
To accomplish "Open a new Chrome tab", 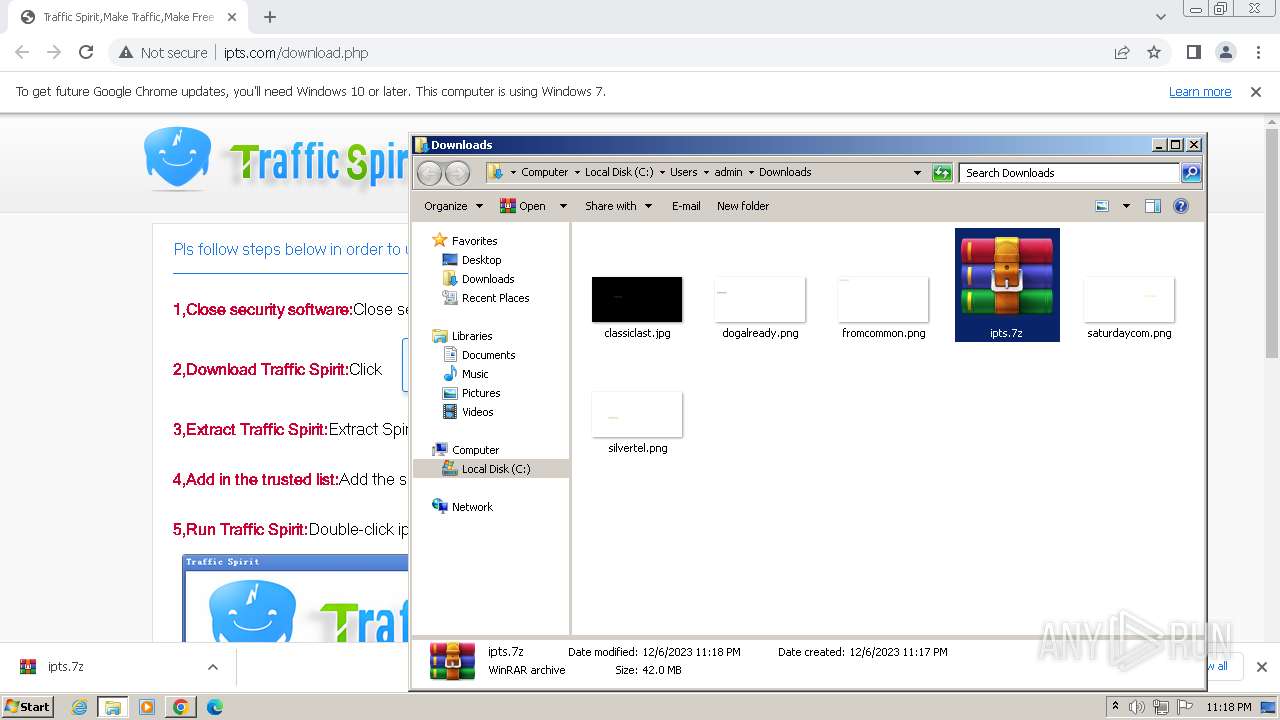I will (270, 17).
